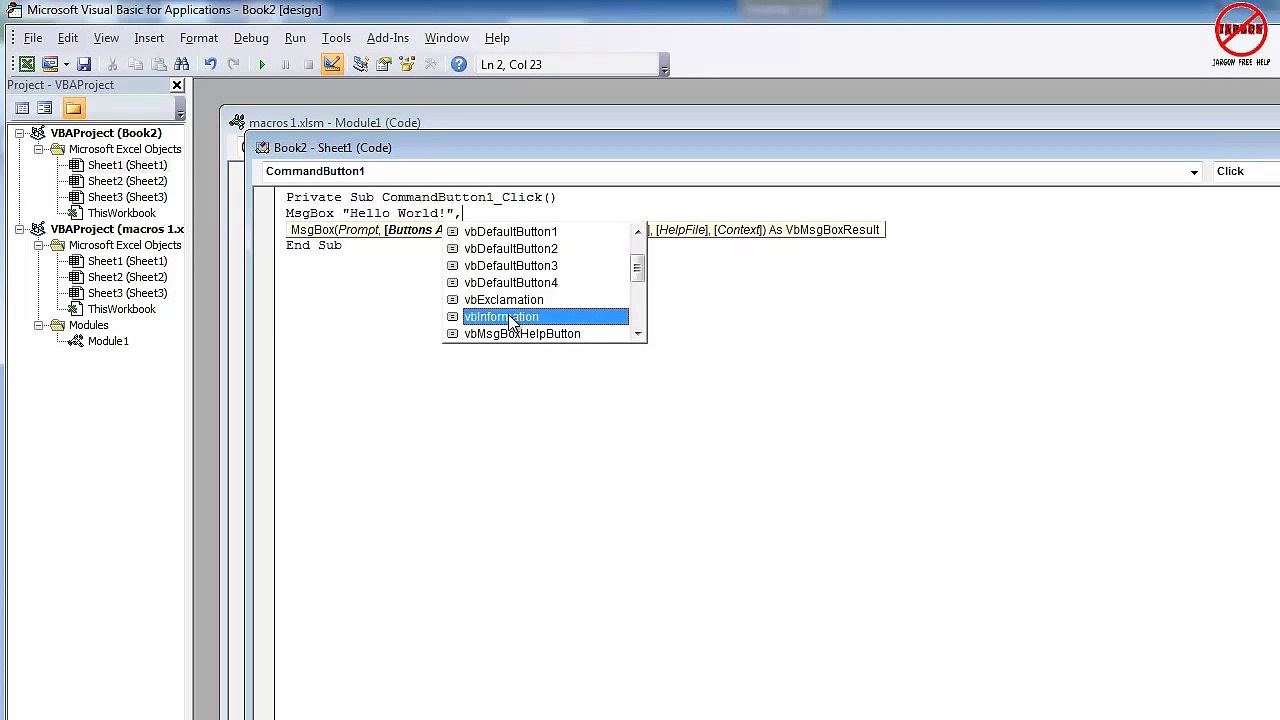Click autocomplete list scroll down arrow
Image resolution: width=1280 pixels, height=720 pixels.
click(638, 334)
